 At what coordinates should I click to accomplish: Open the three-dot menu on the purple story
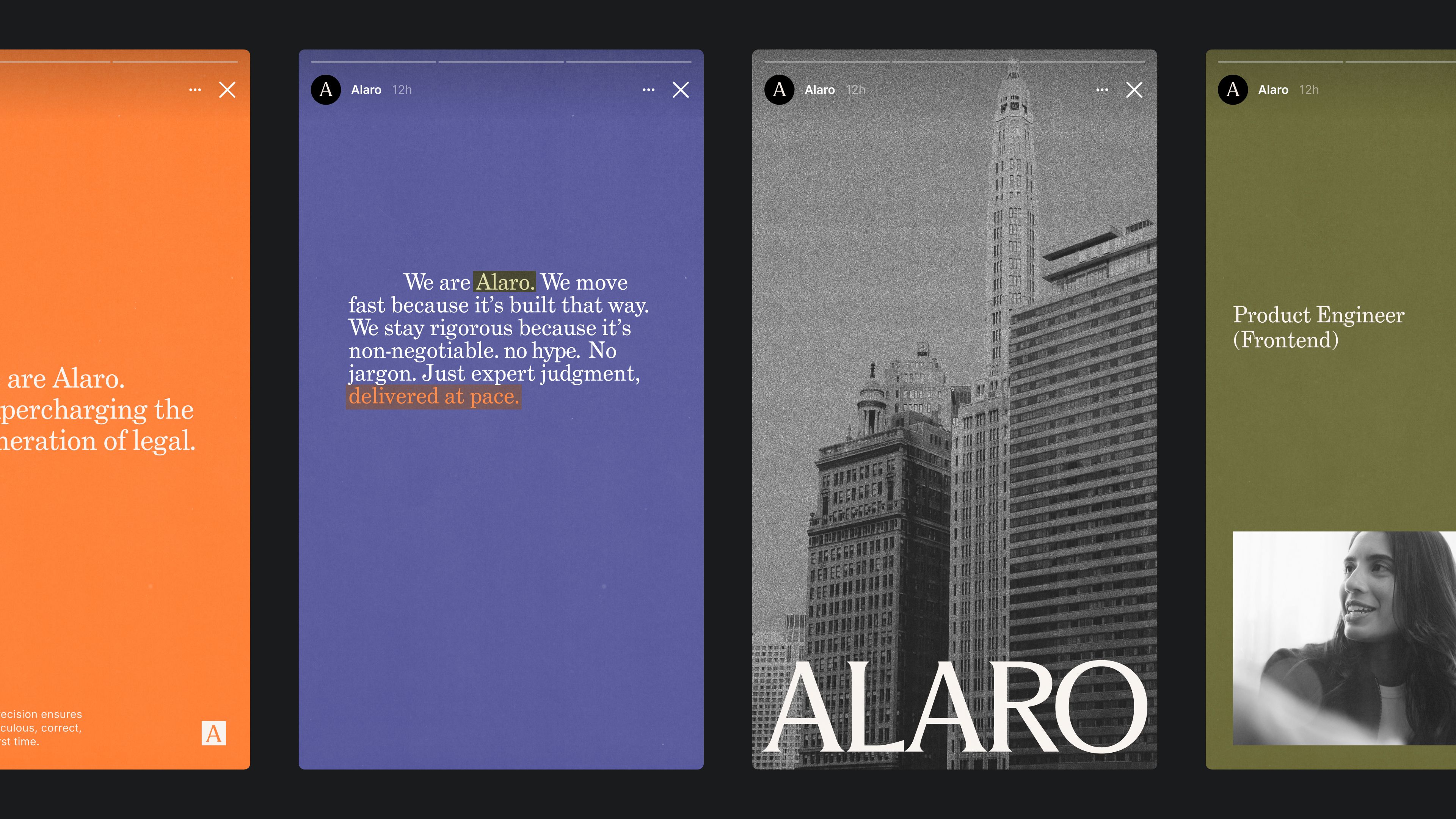tap(648, 90)
